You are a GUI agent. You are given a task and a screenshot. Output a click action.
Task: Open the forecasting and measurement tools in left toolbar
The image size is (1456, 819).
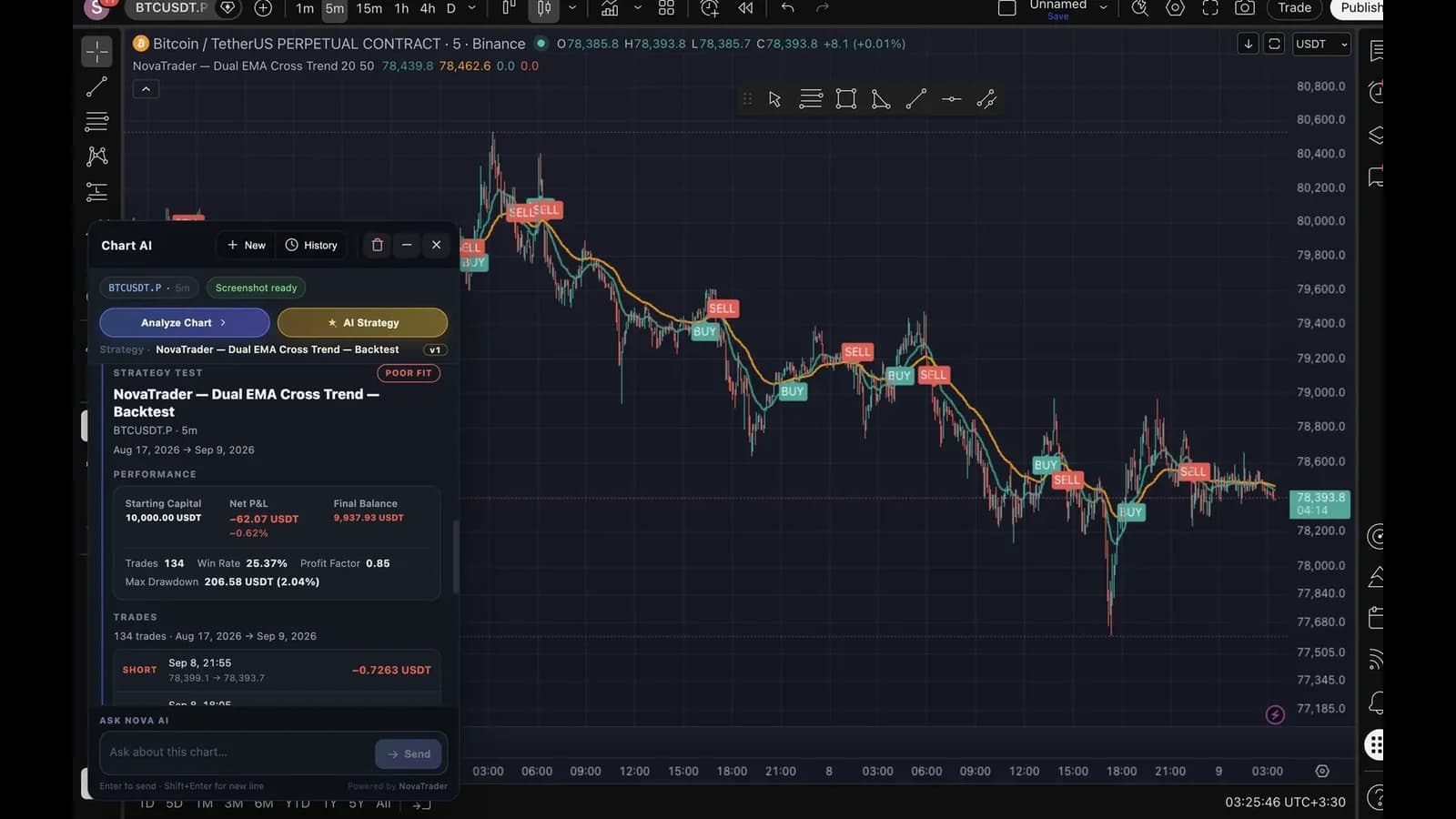(x=96, y=192)
